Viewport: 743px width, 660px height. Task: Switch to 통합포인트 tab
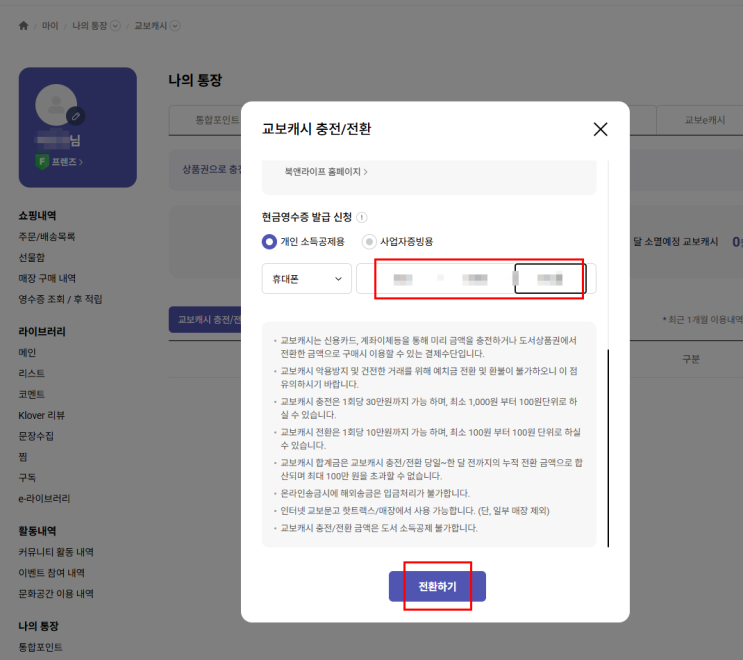(x=217, y=120)
